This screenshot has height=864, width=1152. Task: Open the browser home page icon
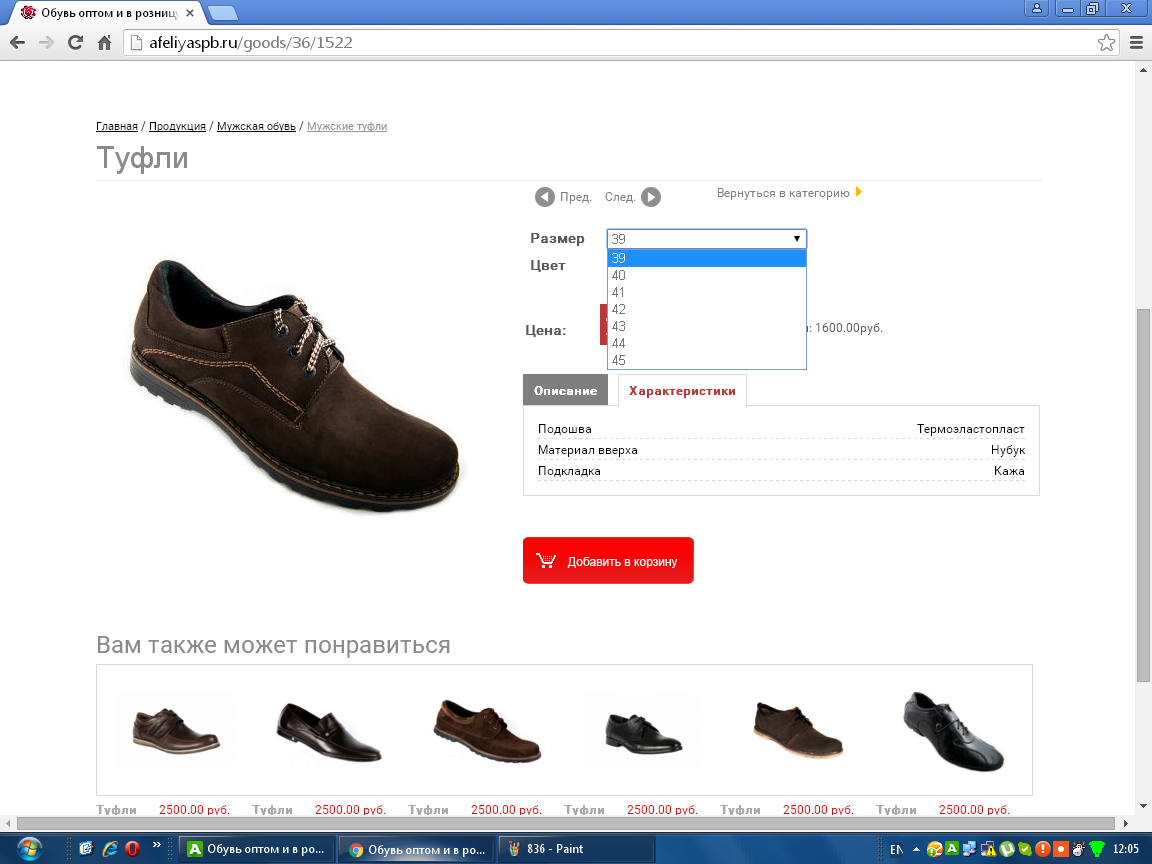(104, 43)
